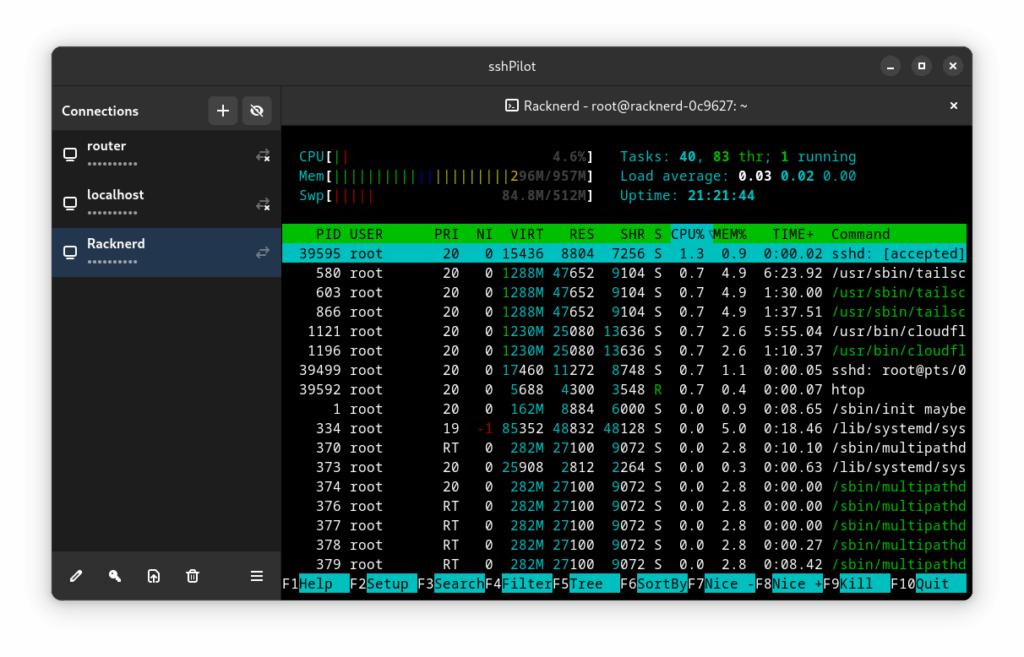Image resolution: width=1024 pixels, height=657 pixels.
Task: Open SSH key manager key icon
Action: pyautogui.click(x=115, y=576)
